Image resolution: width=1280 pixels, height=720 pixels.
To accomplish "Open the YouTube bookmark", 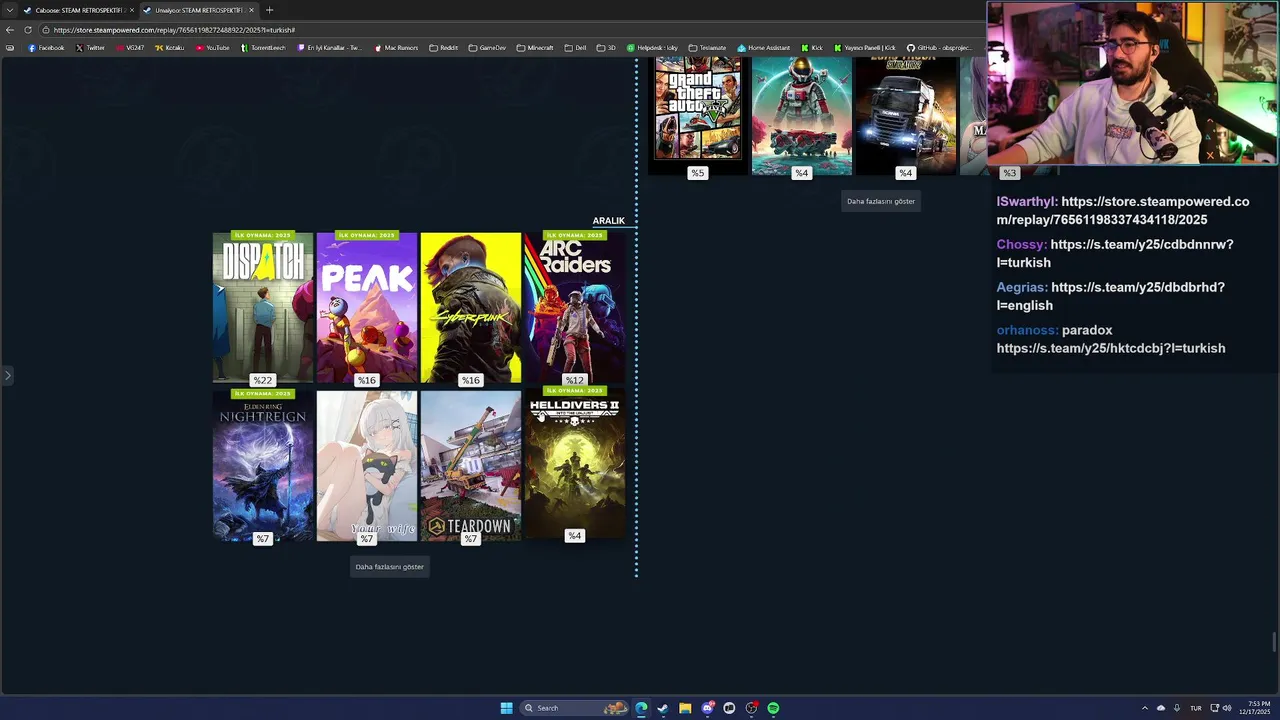I will [x=212, y=48].
